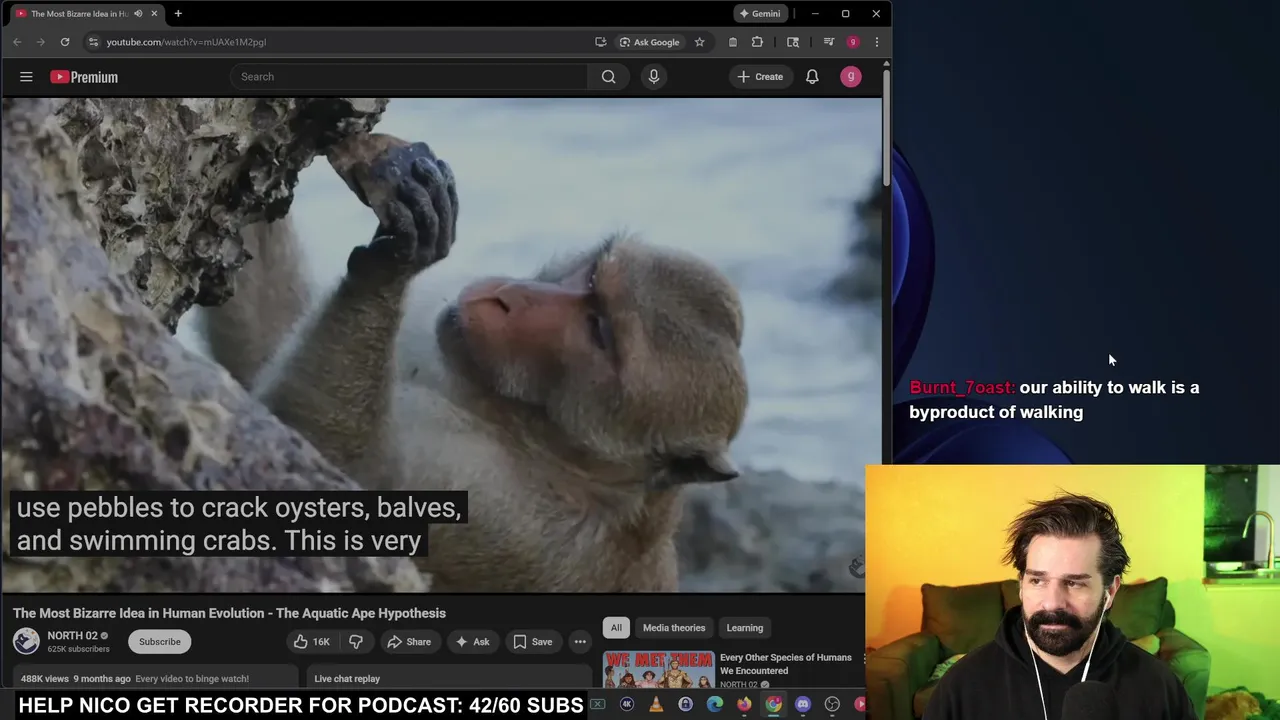Subscribe to NORTH 02 channel
The width and height of the screenshot is (1280, 720).
click(160, 642)
